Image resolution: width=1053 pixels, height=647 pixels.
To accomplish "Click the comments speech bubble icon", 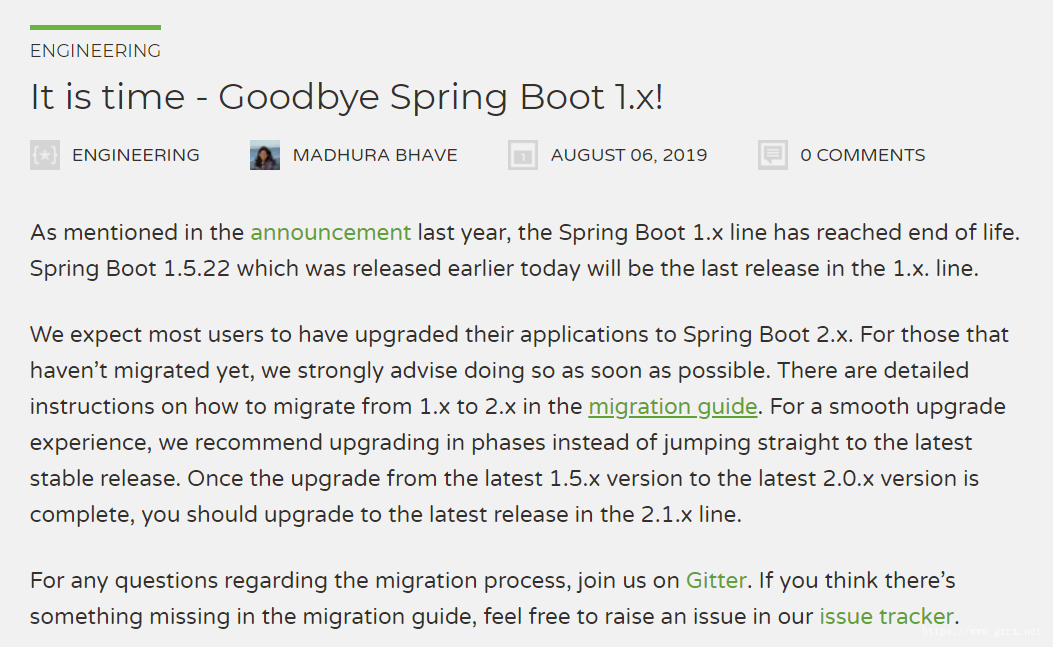I will pyautogui.click(x=773, y=155).
